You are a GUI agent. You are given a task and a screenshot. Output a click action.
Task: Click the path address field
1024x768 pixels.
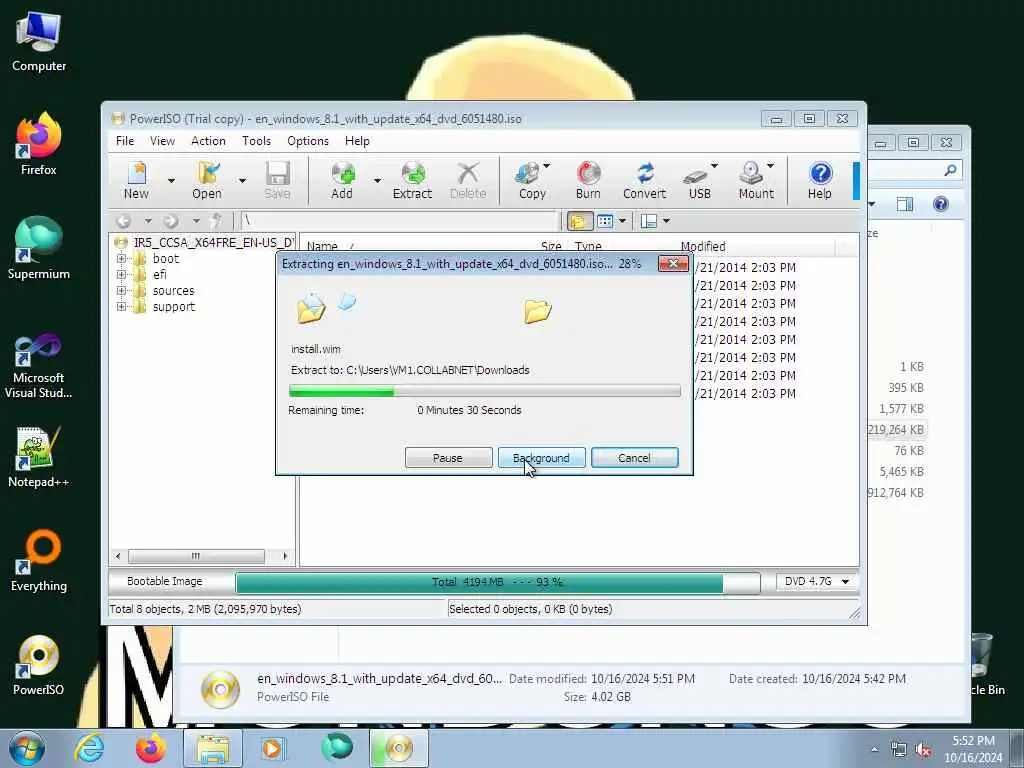tap(400, 221)
